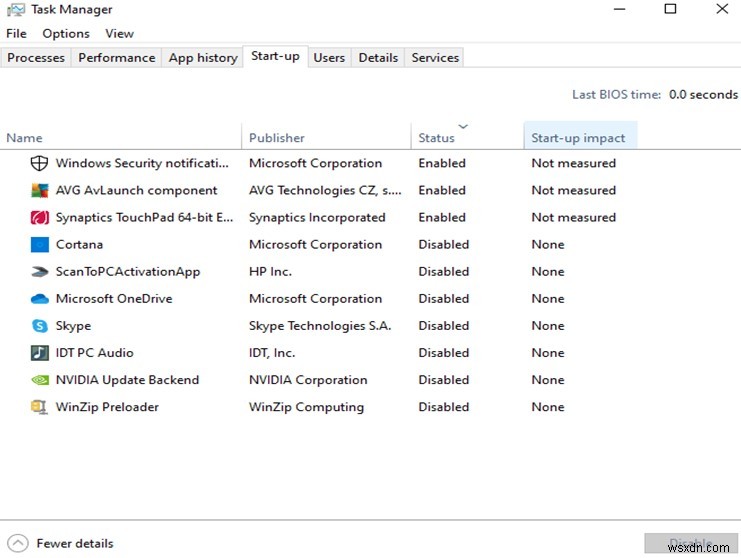Image resolution: width=741 pixels, height=558 pixels.
Task: Click None impact in Skype row
Action: [x=548, y=326]
